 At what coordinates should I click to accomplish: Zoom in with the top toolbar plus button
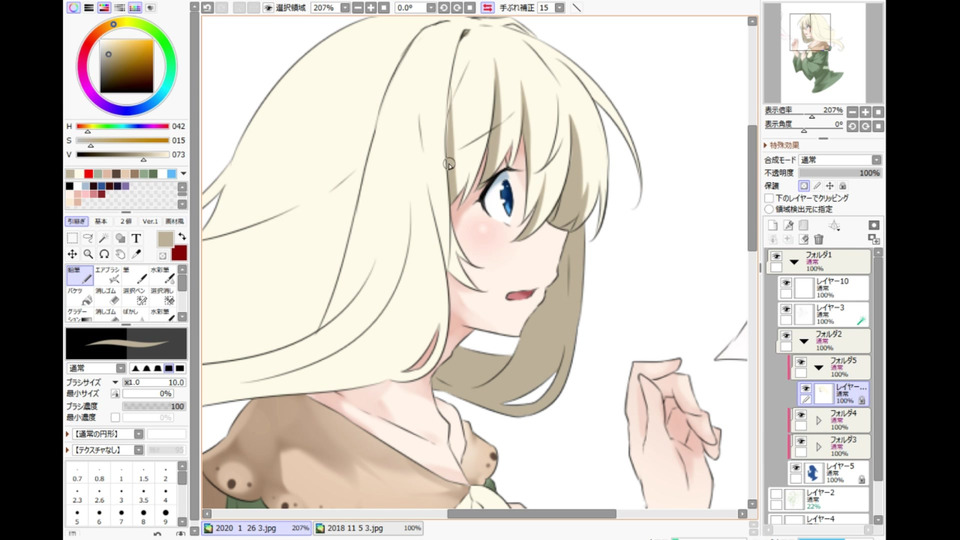click(x=371, y=8)
